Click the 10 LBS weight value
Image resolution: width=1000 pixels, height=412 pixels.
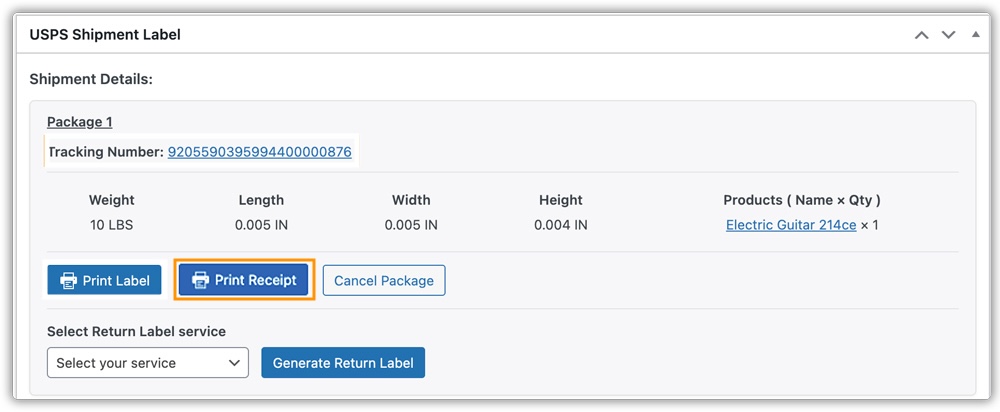112,225
